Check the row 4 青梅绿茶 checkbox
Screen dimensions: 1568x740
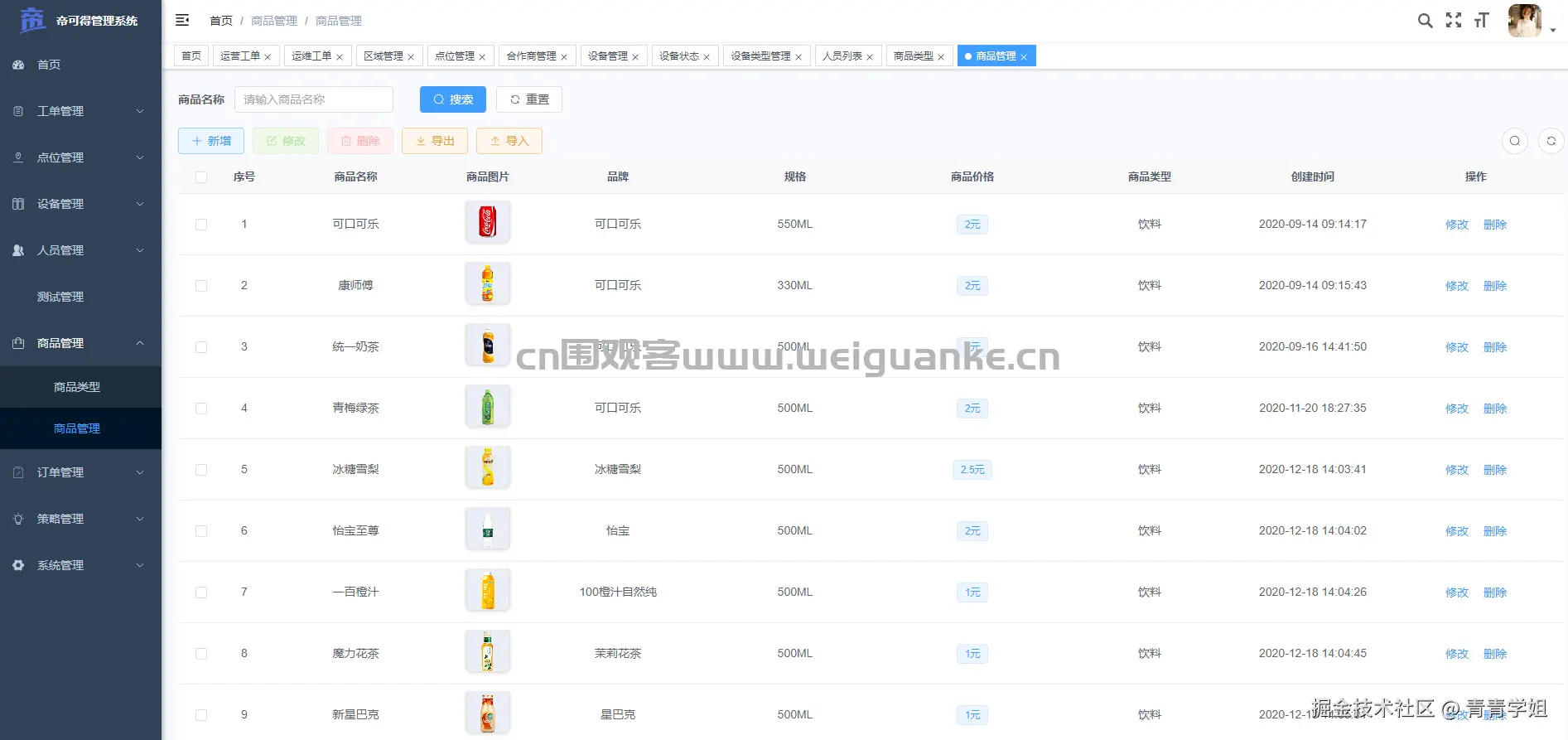[201, 409]
